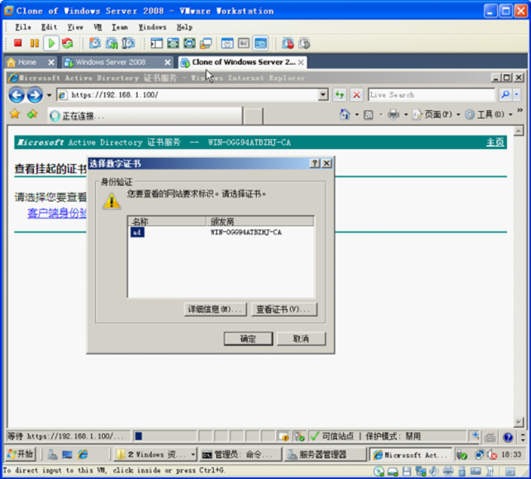This screenshot has height=479, width=531.
Task: Open the address bar dropdown arrow
Action: pyautogui.click(x=323, y=95)
